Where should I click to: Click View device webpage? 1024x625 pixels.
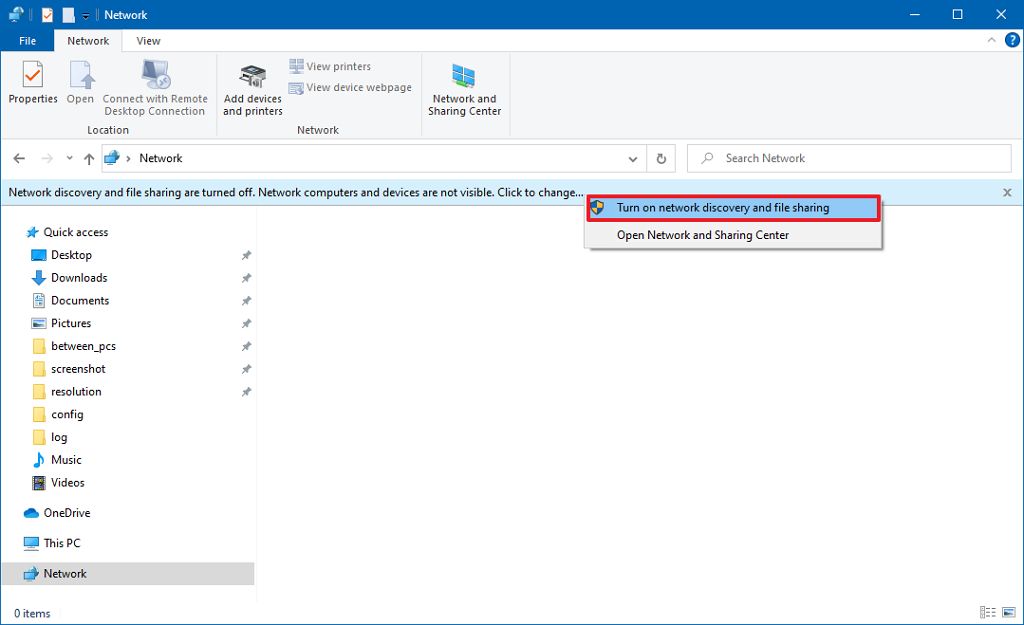pyautogui.click(x=351, y=88)
